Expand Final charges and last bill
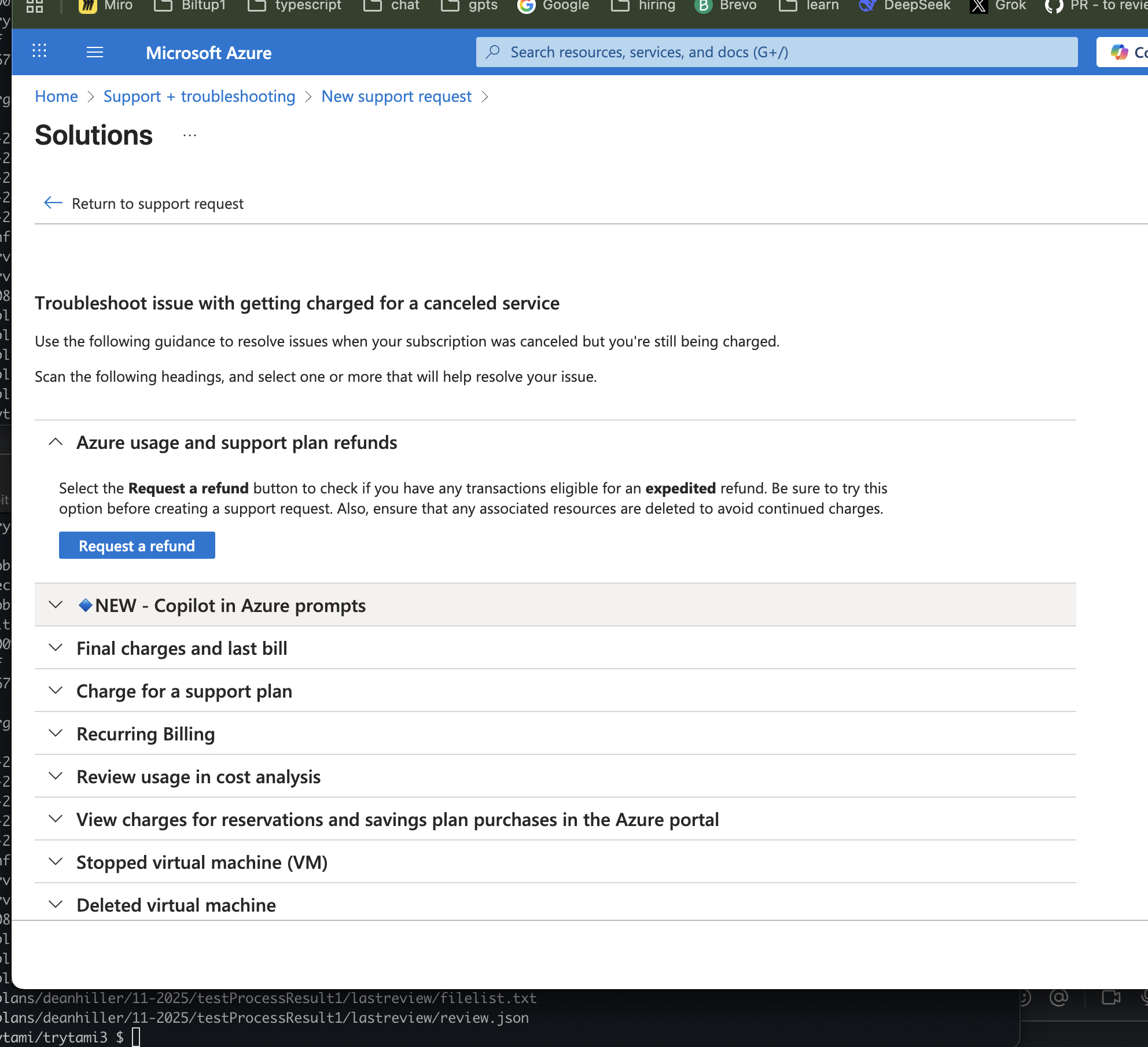The height and width of the screenshot is (1047, 1148). click(555, 648)
